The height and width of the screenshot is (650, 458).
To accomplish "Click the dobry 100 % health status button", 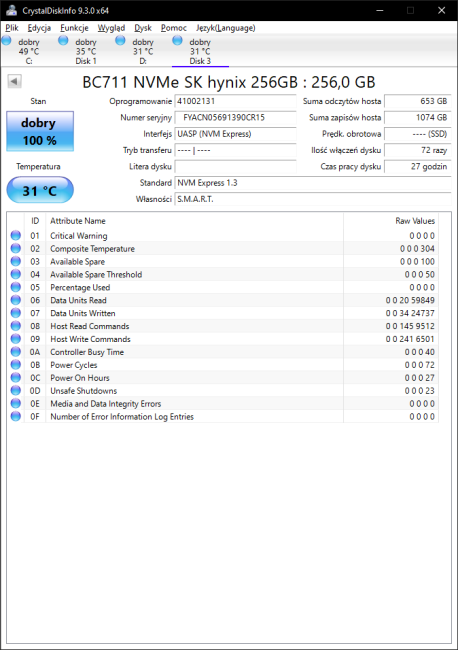I will 40,131.
